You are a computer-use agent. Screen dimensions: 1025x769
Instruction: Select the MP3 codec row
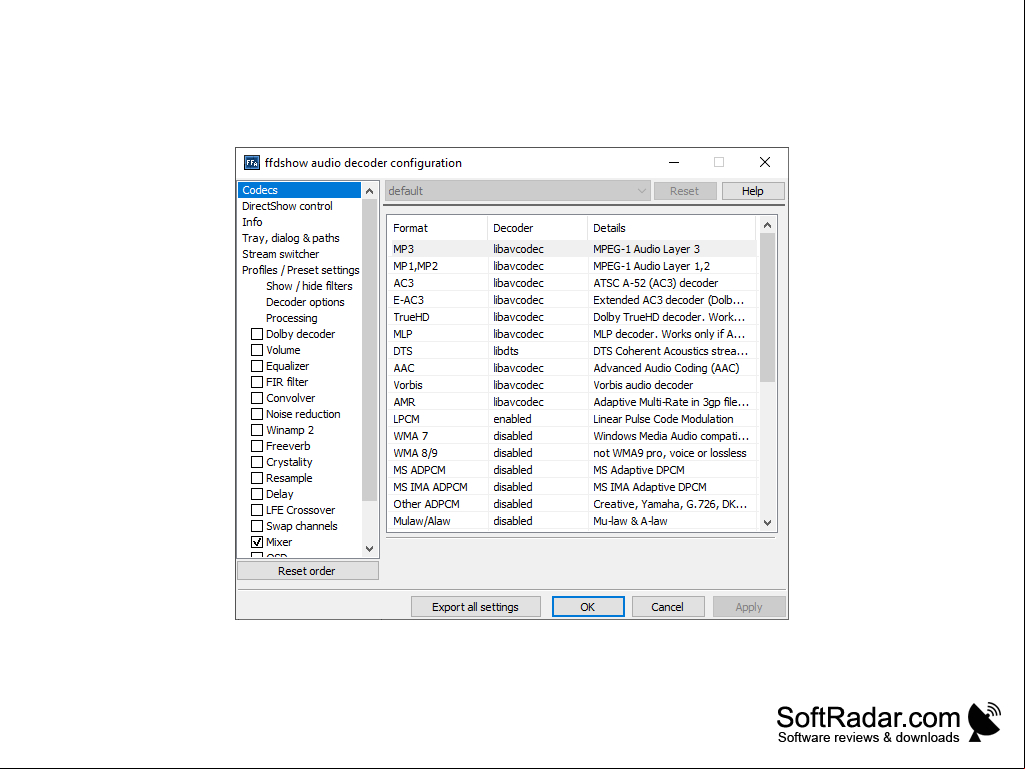click(572, 249)
